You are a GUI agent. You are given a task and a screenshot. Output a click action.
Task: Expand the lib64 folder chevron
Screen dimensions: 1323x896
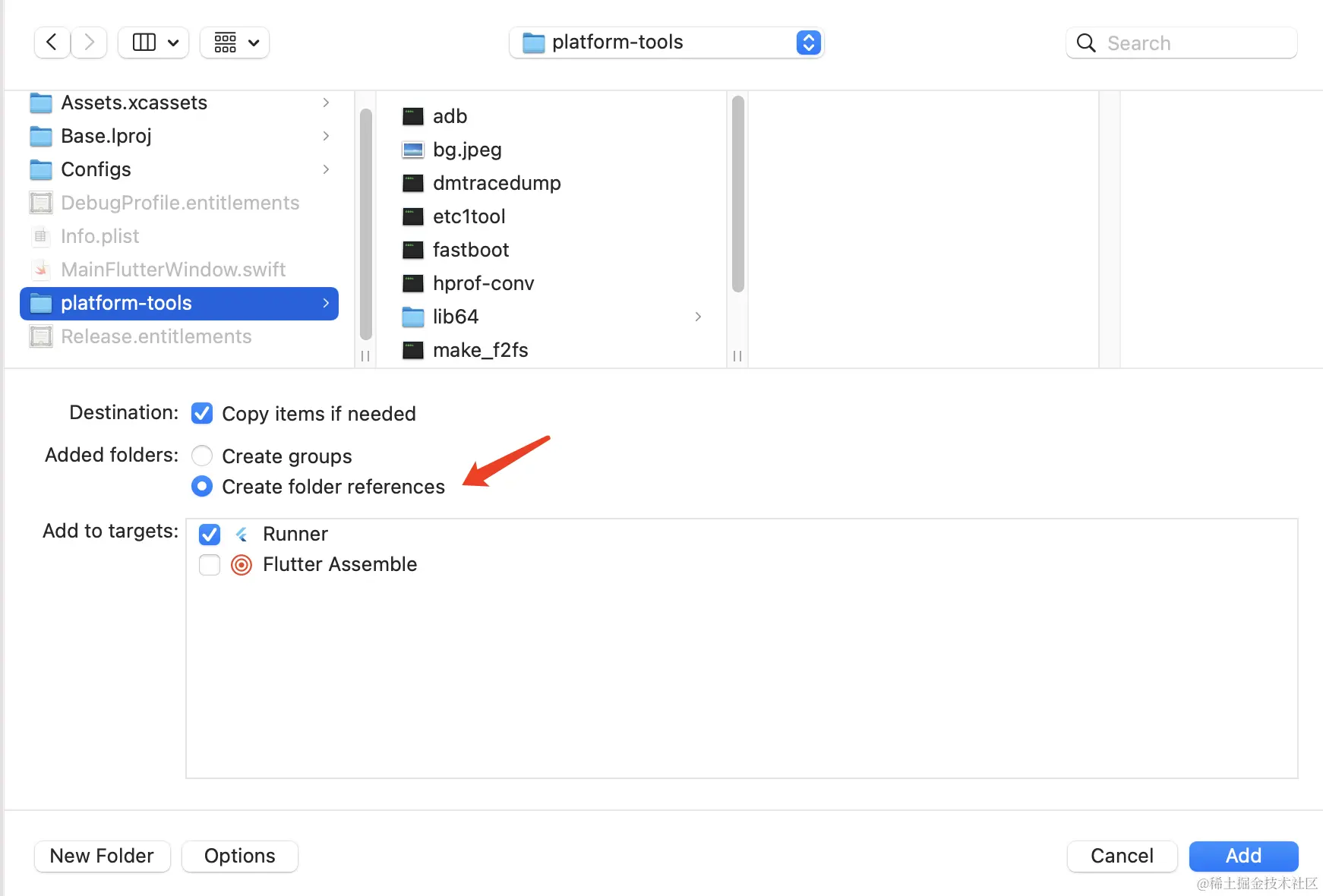point(698,317)
